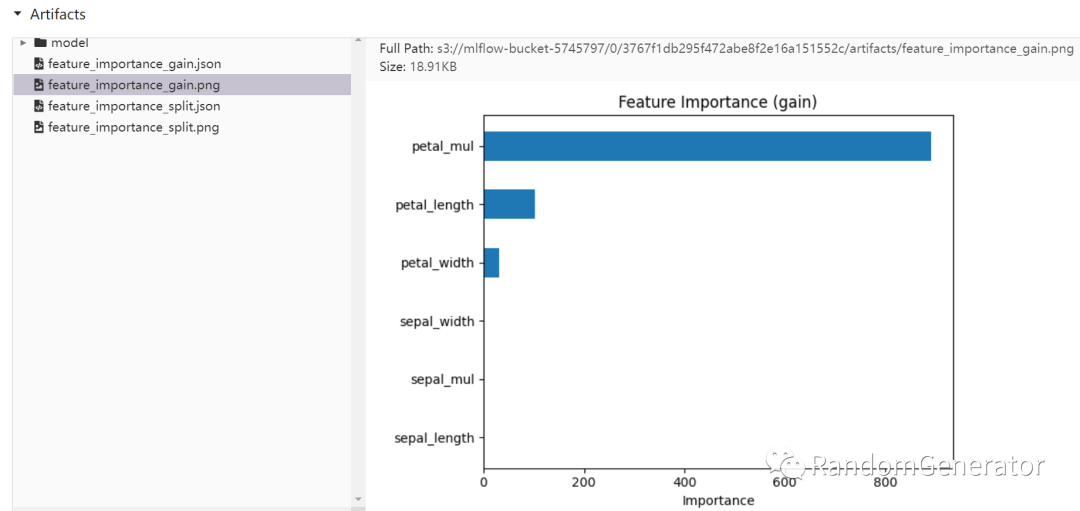Click the petal_length bar in the chart
Image resolution: width=1080 pixels, height=511 pixels.
(x=509, y=204)
